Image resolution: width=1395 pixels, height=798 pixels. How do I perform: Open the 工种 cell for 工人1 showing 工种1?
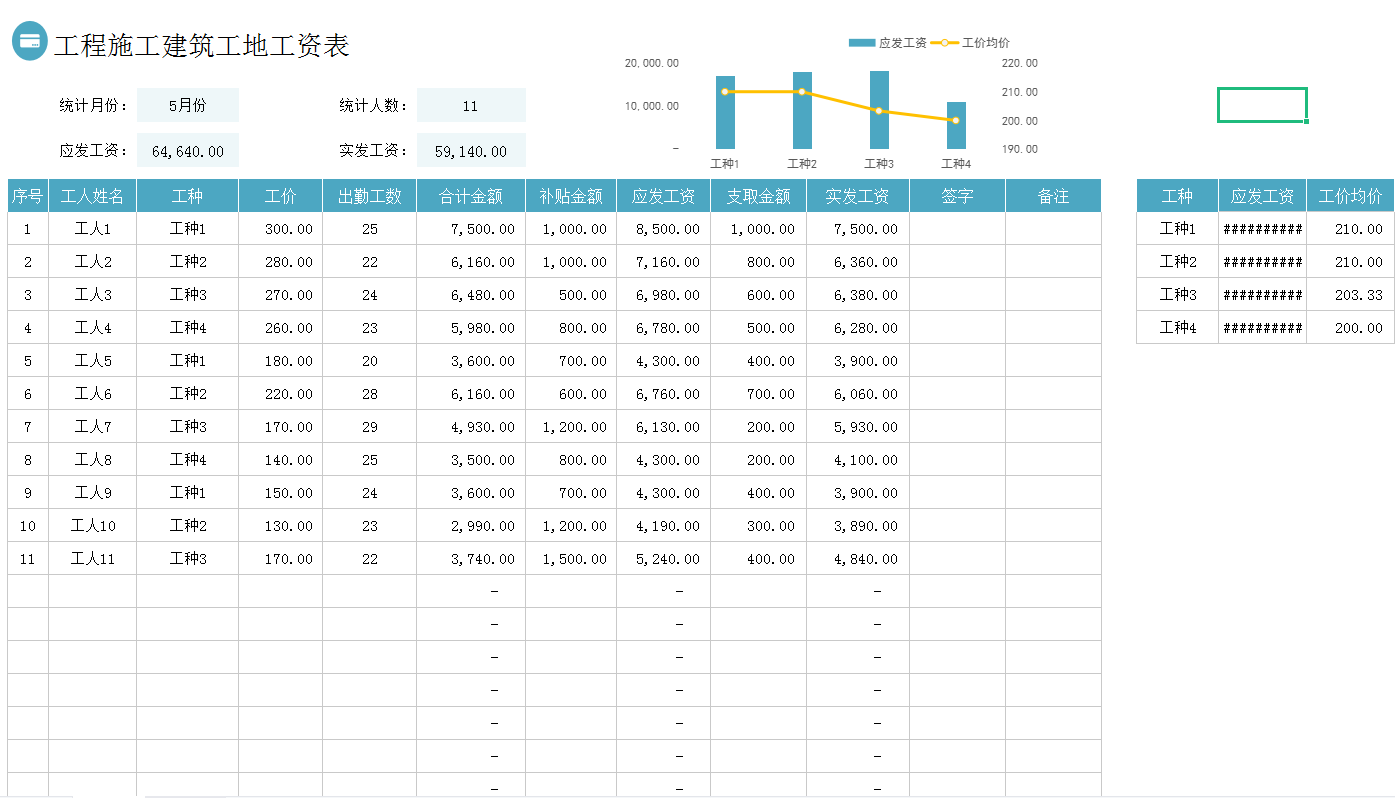(187, 228)
